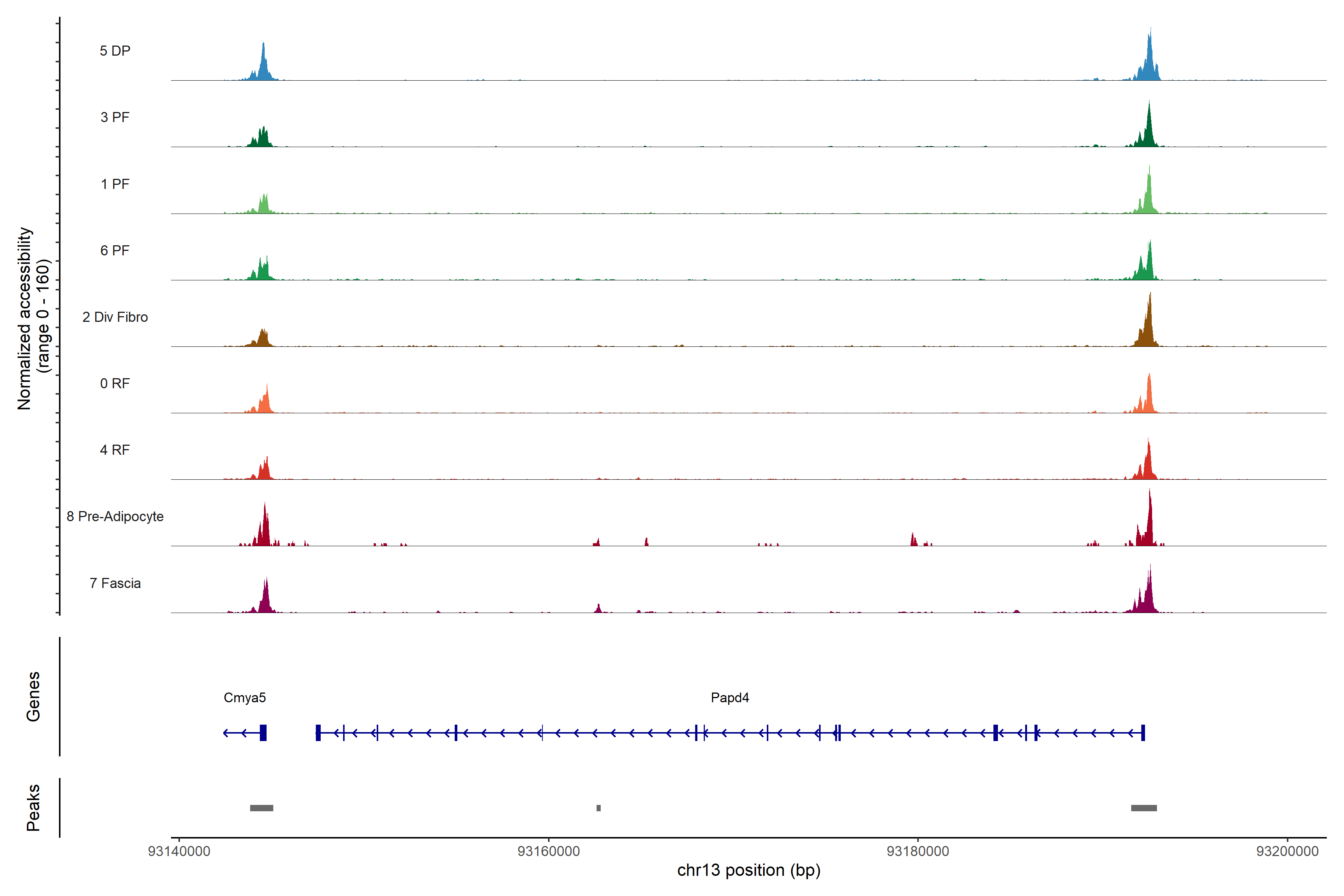Click the 5 DP track label
Viewport: 1344px width, 896px height.
pyautogui.click(x=115, y=51)
